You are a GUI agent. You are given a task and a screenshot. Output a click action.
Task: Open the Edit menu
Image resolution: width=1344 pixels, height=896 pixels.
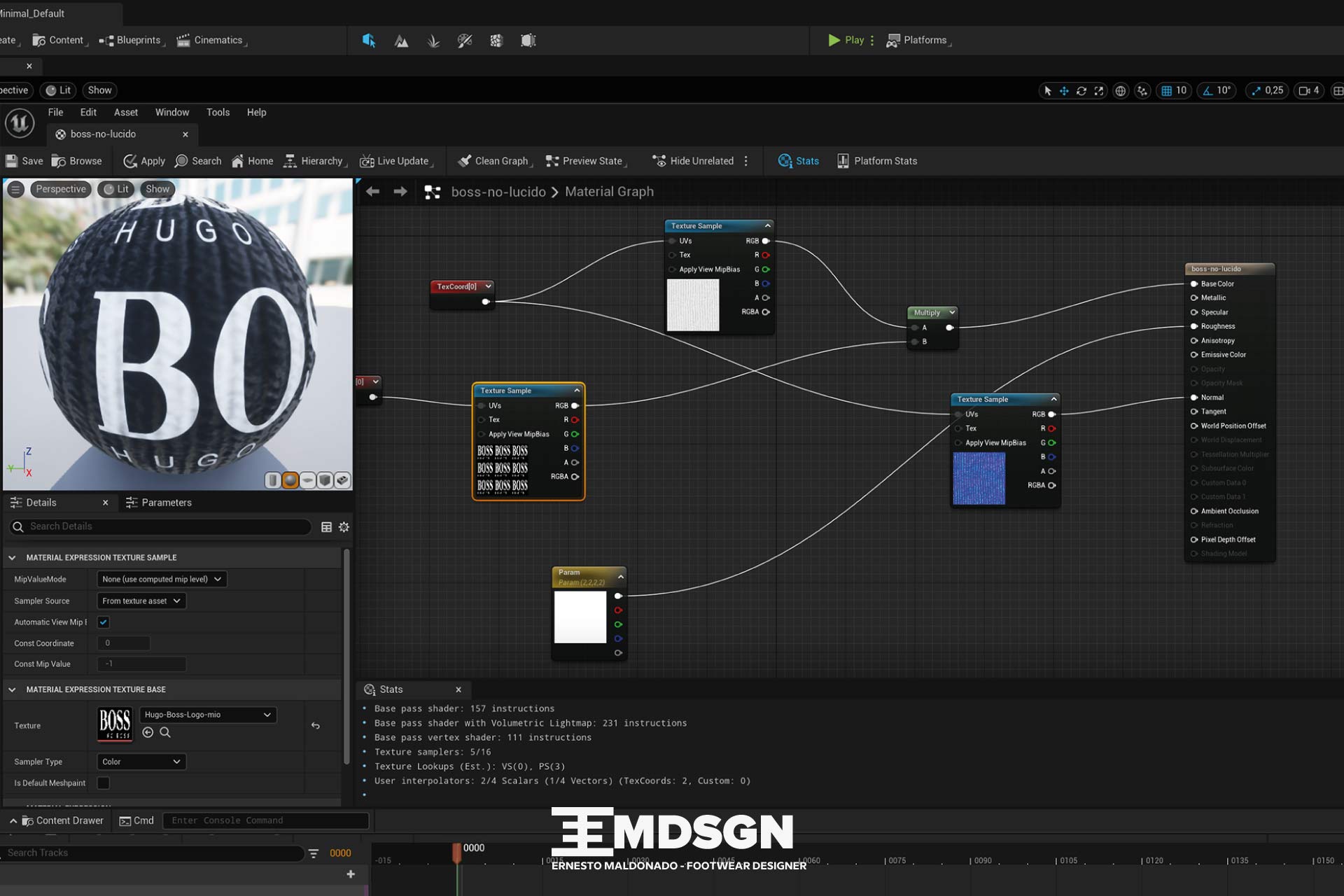[x=88, y=112]
